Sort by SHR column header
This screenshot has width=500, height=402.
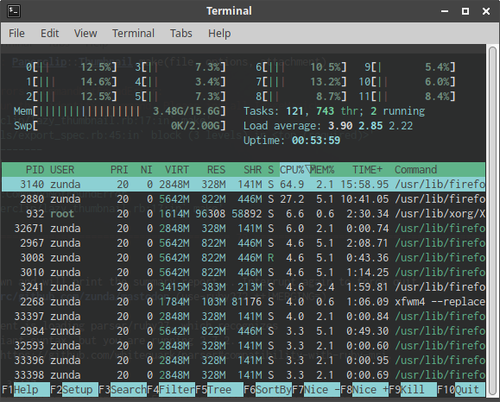[252, 170]
